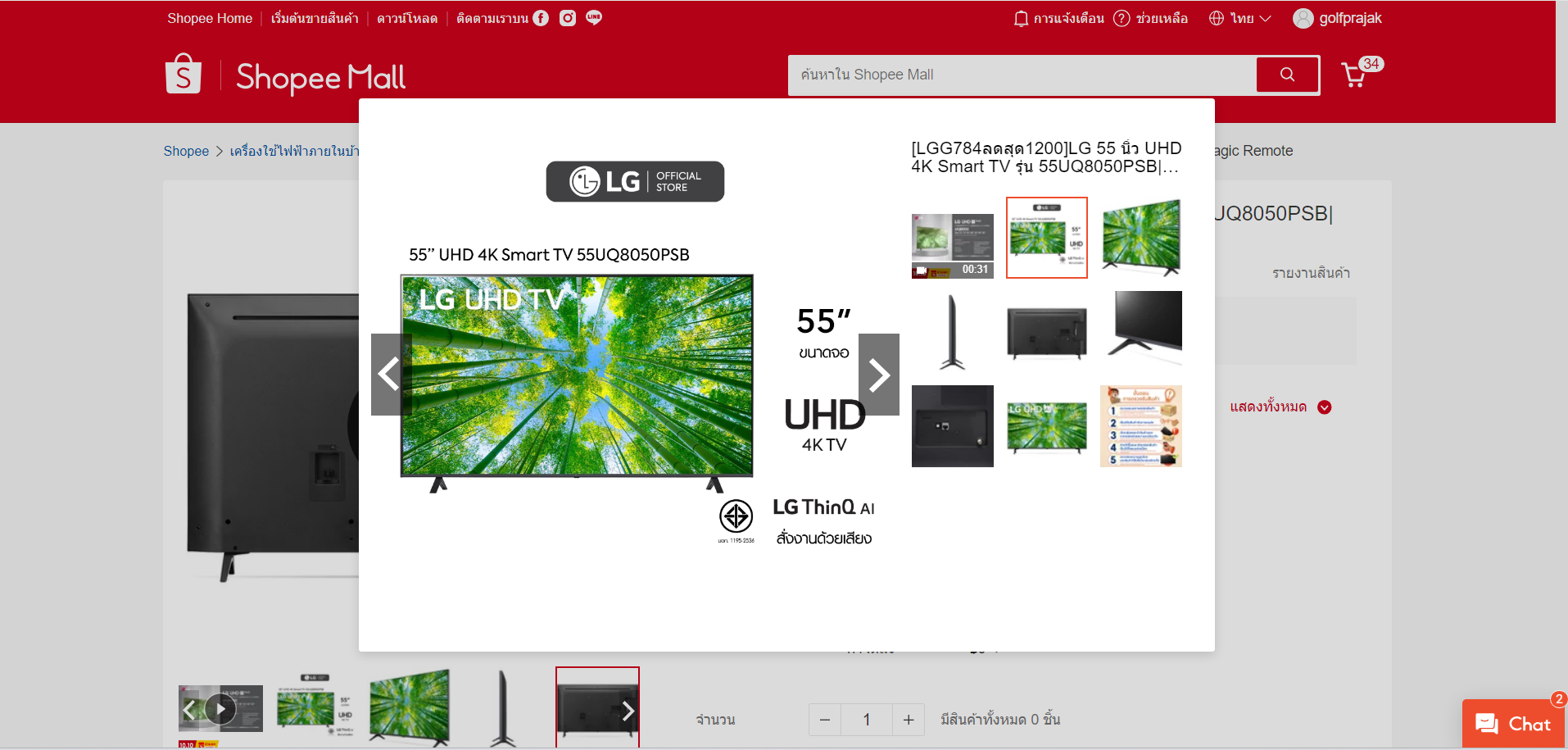The width and height of the screenshot is (1568, 750).
Task: Play the product video in bottom strip
Action: coord(220,709)
